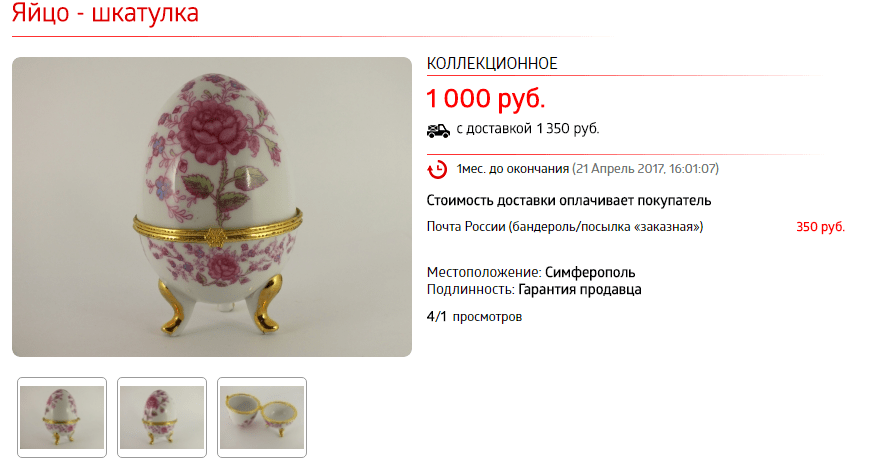Viewport: 872px width, 475px height.
Task: Click the Гарантия продавца authenticity text
Action: pos(580,290)
